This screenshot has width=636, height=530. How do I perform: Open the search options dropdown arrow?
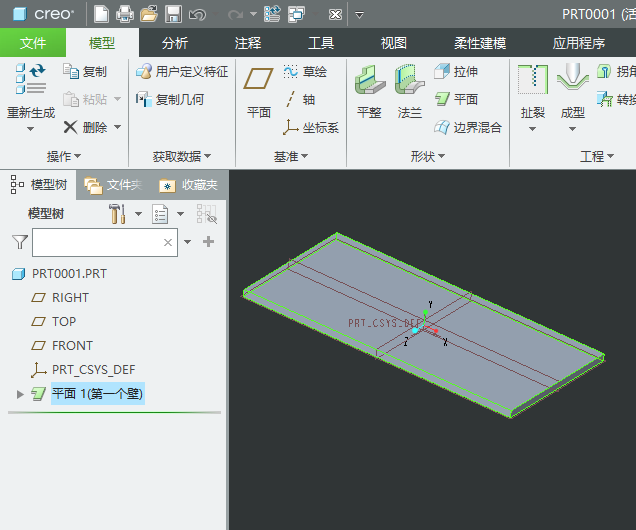(x=187, y=242)
